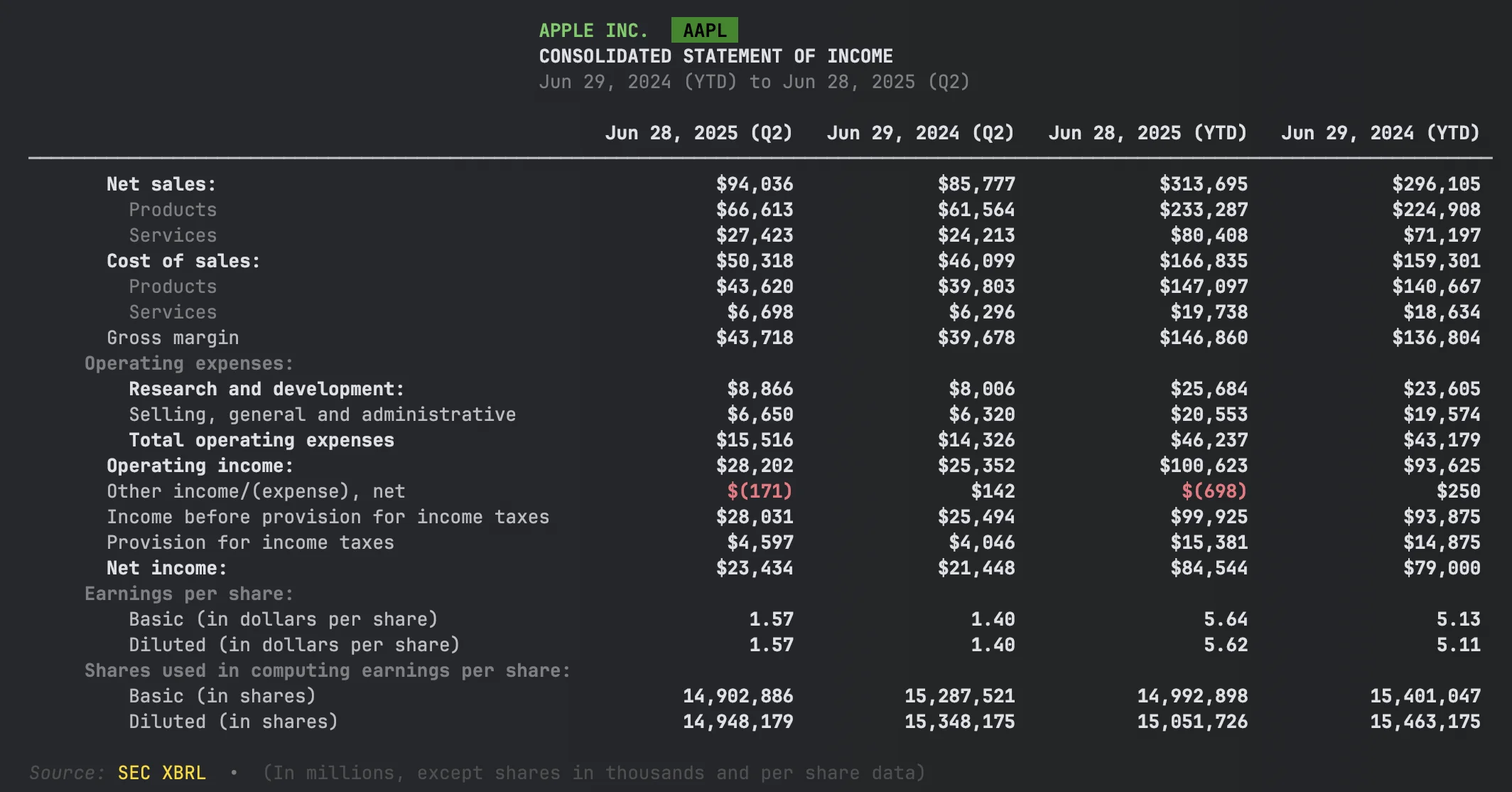
Task: Select the Net sales row label
Action: pyautogui.click(x=161, y=184)
